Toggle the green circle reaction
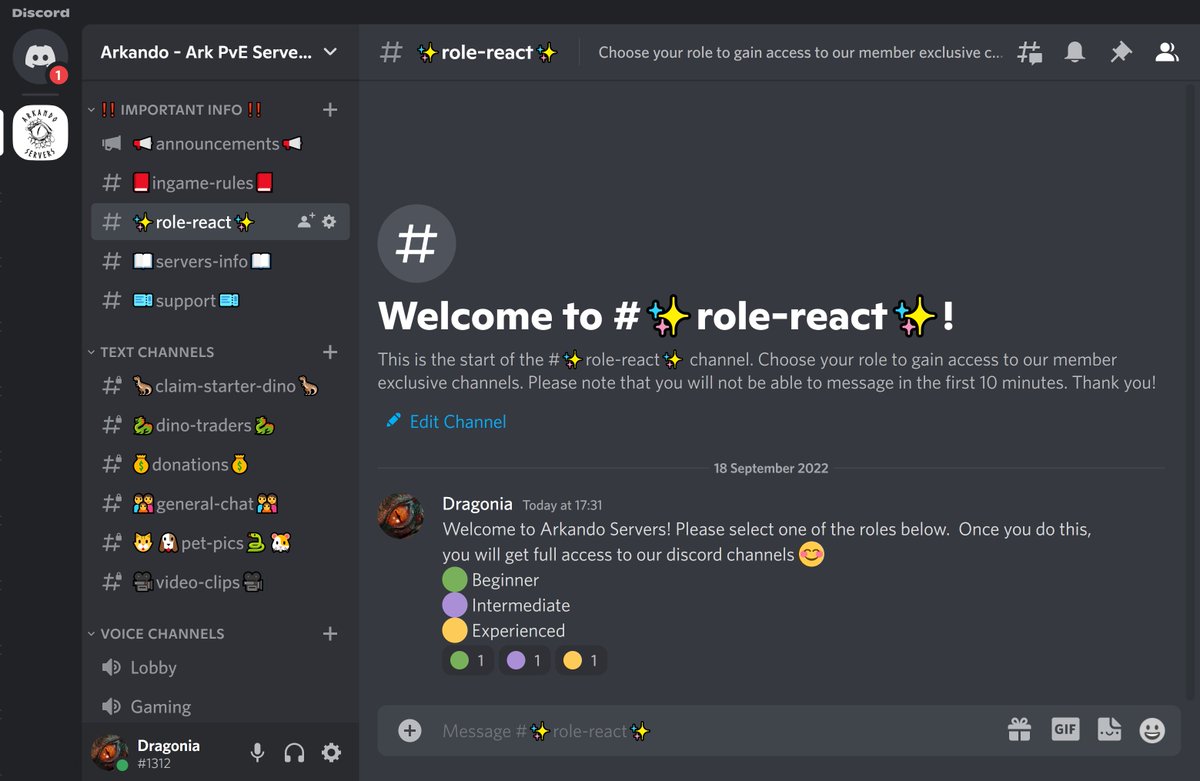Screen dimensions: 1200x781 tap(467, 661)
